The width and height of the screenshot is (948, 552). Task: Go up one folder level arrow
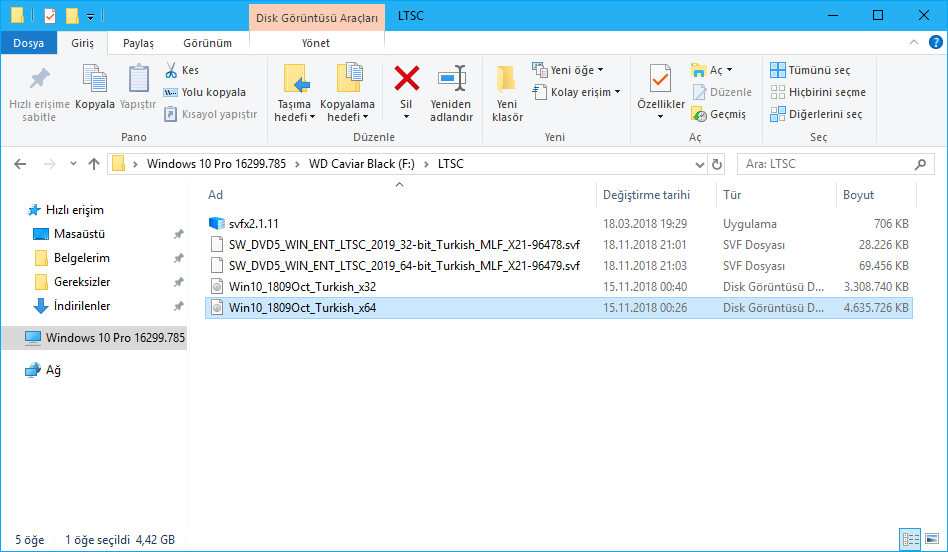(x=94, y=164)
